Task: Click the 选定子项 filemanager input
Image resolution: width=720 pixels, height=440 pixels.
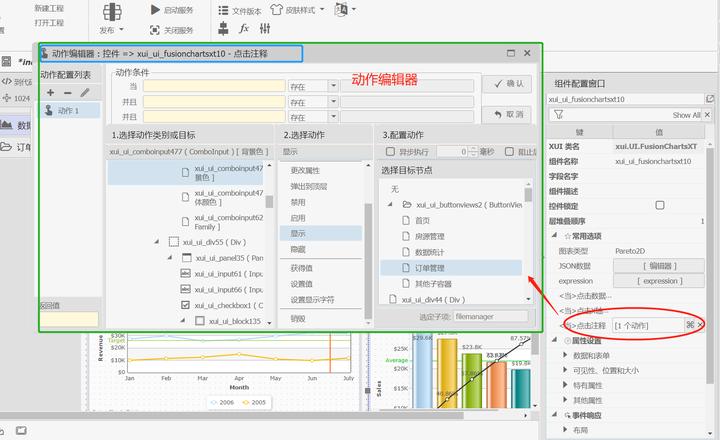Action: click(x=490, y=316)
